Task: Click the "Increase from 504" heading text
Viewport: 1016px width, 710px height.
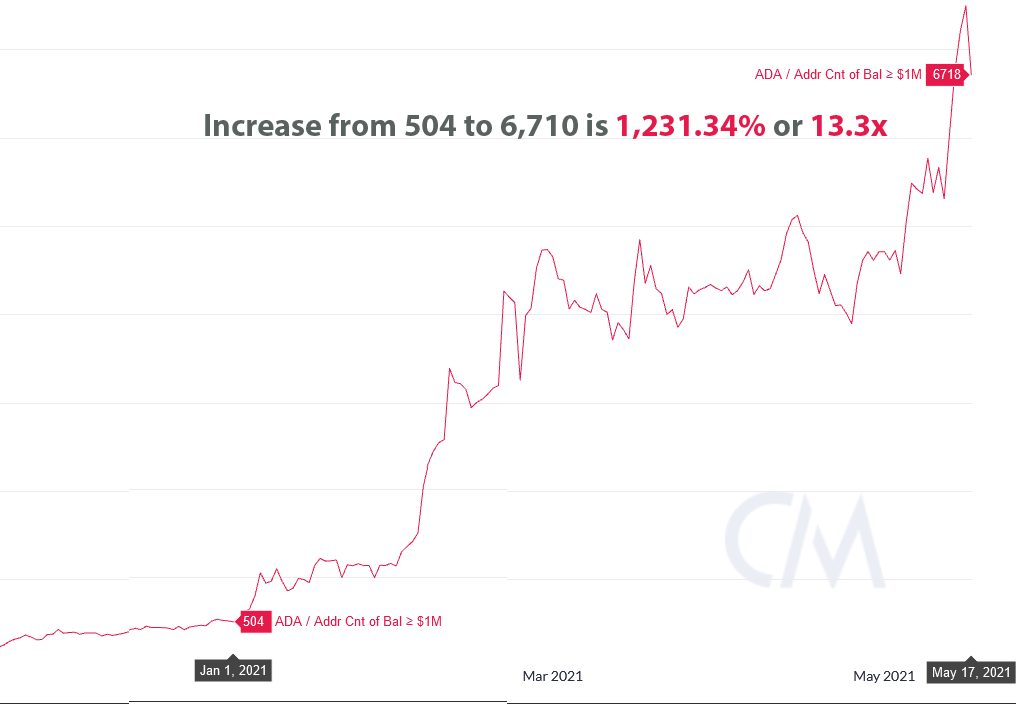Action: (x=330, y=125)
